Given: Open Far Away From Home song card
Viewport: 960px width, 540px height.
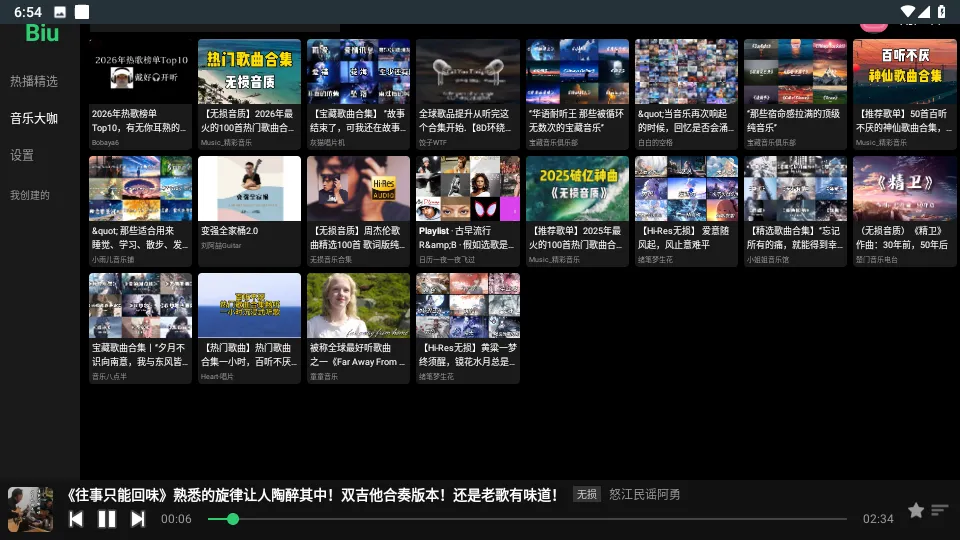Looking at the screenshot, I should (x=358, y=329).
